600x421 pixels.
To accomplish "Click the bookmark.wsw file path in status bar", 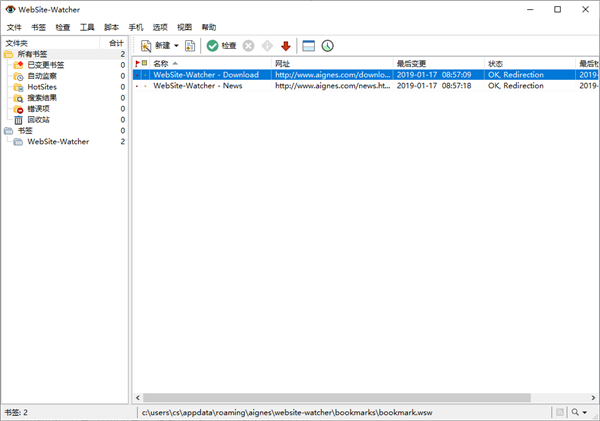I will (x=287, y=413).
